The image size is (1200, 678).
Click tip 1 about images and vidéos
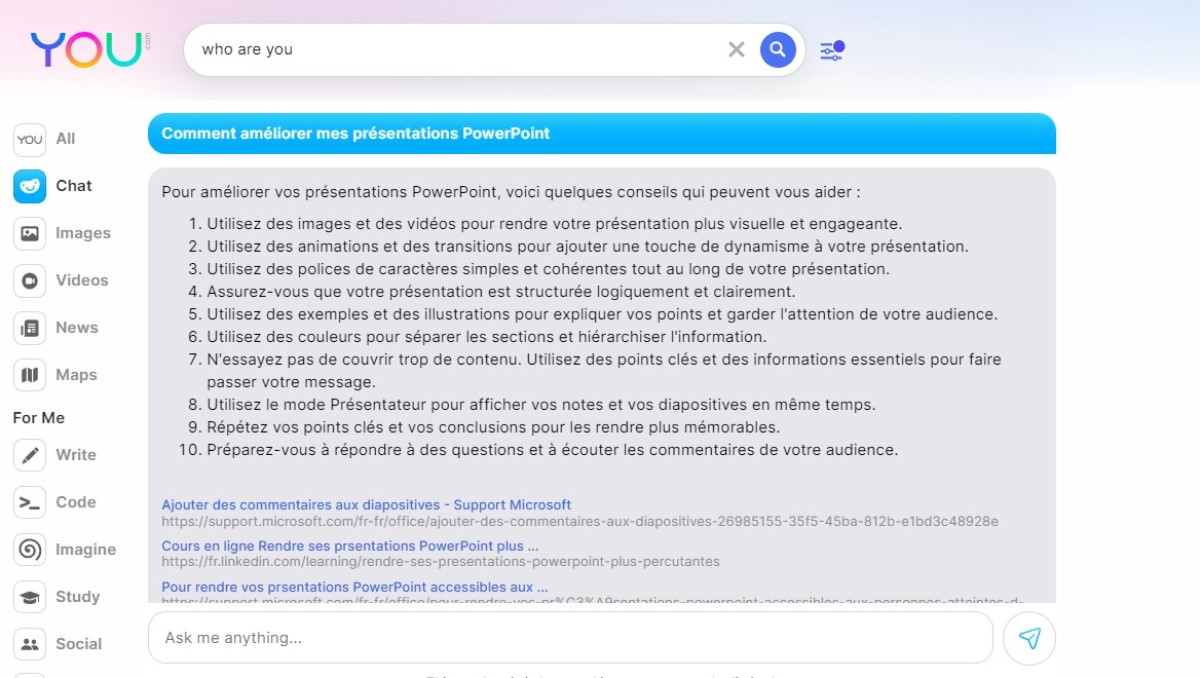click(554, 224)
